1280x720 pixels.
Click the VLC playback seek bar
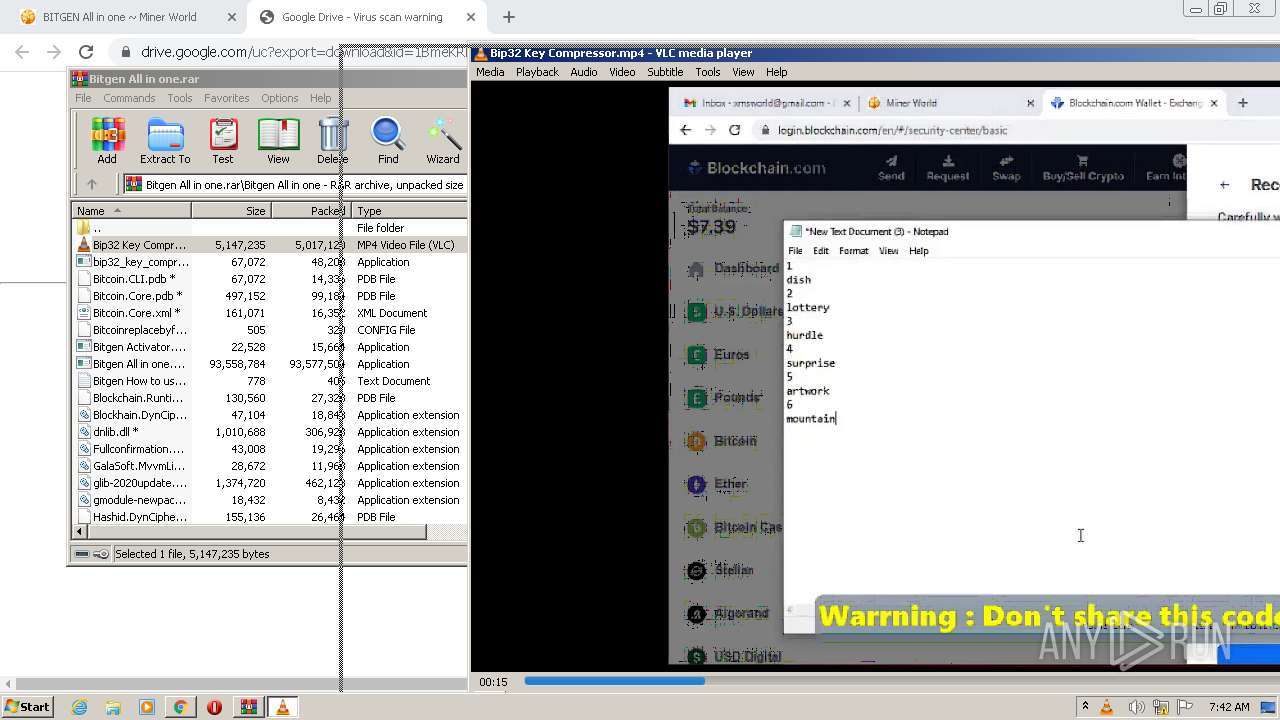pos(900,681)
